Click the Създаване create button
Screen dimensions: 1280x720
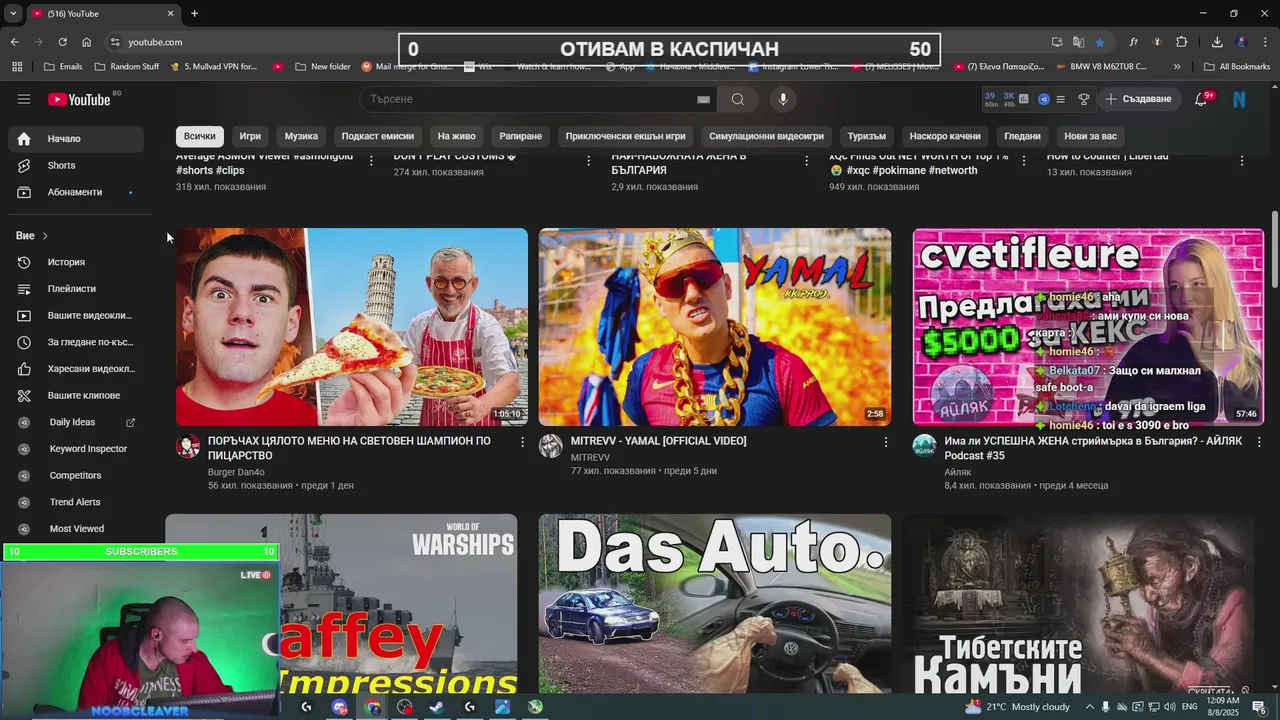click(x=1138, y=99)
